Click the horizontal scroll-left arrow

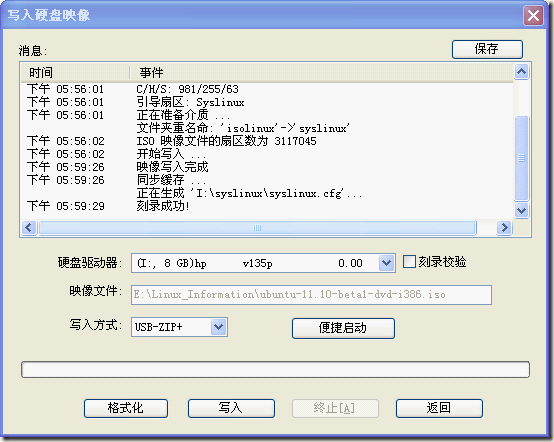click(29, 228)
